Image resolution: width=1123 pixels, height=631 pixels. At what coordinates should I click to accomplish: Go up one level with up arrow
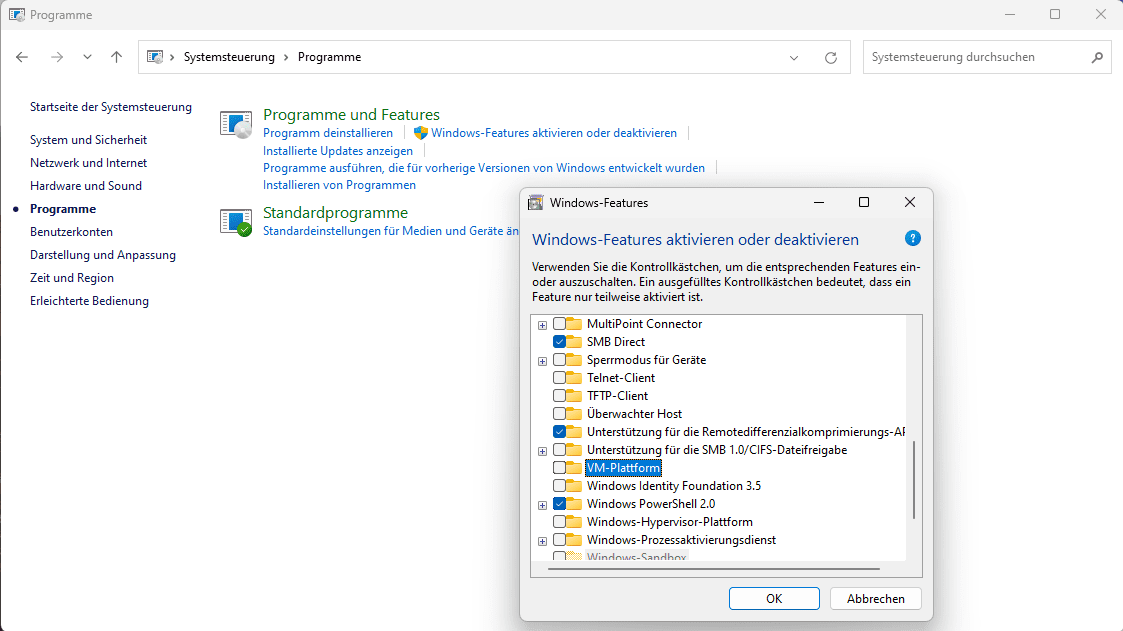pos(116,57)
